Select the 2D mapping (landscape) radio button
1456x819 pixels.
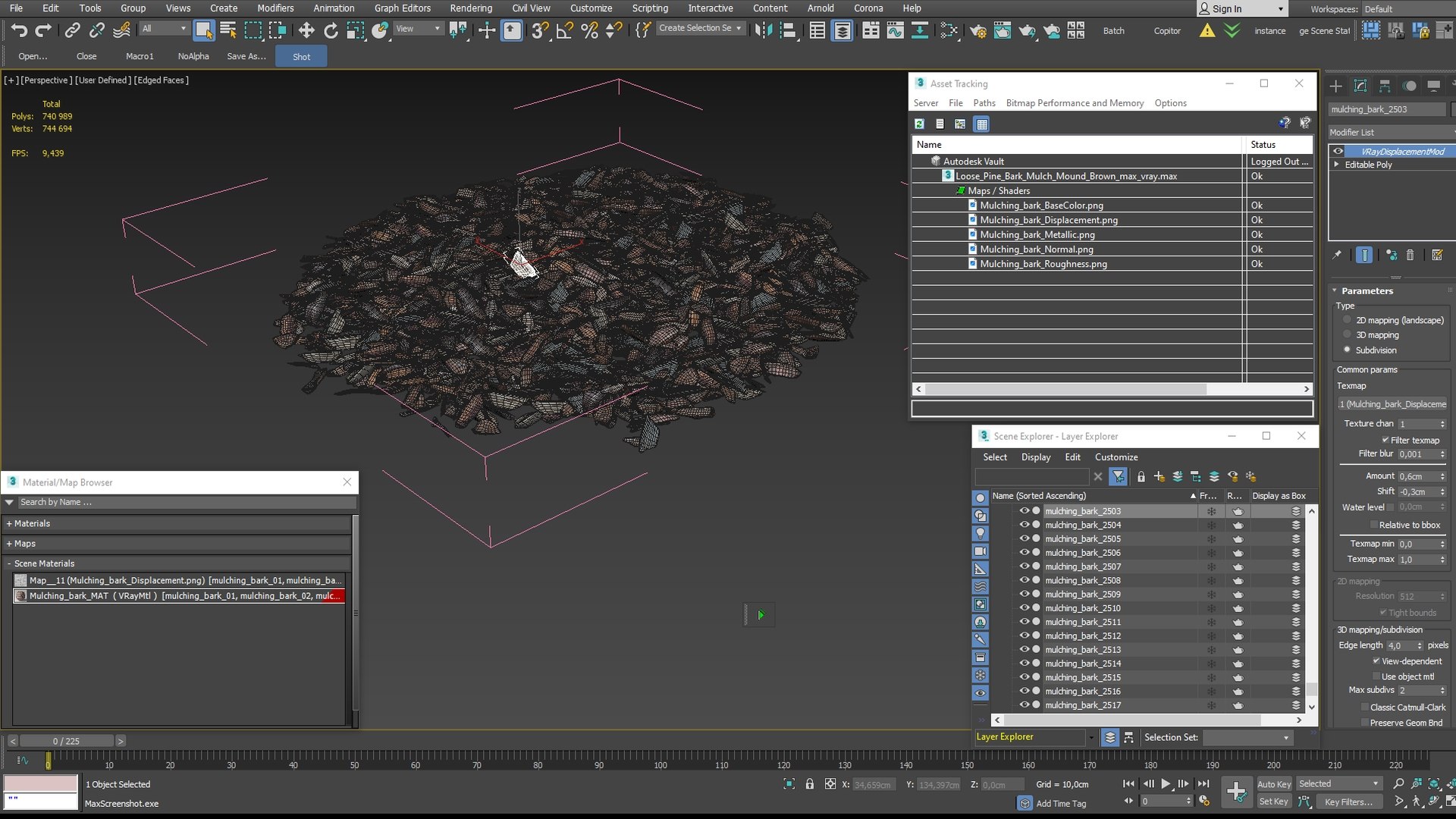(x=1348, y=320)
